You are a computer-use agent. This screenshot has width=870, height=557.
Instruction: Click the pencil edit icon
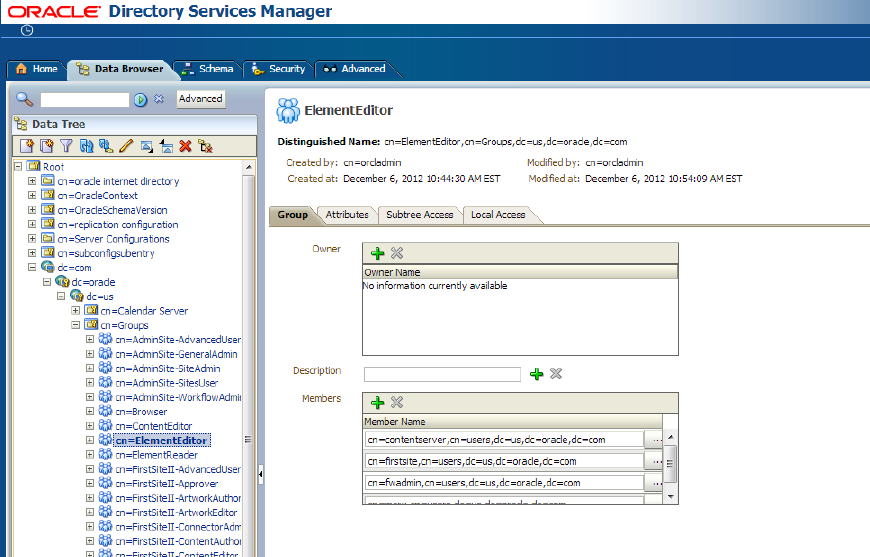click(x=126, y=146)
